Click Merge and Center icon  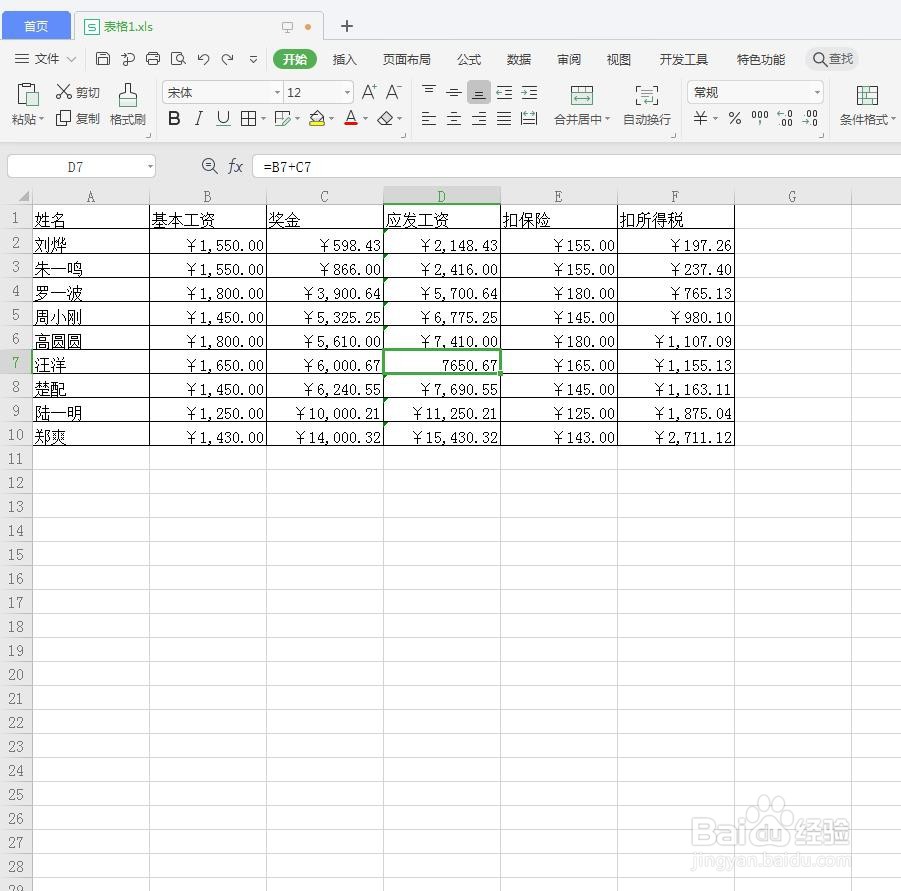(x=582, y=95)
